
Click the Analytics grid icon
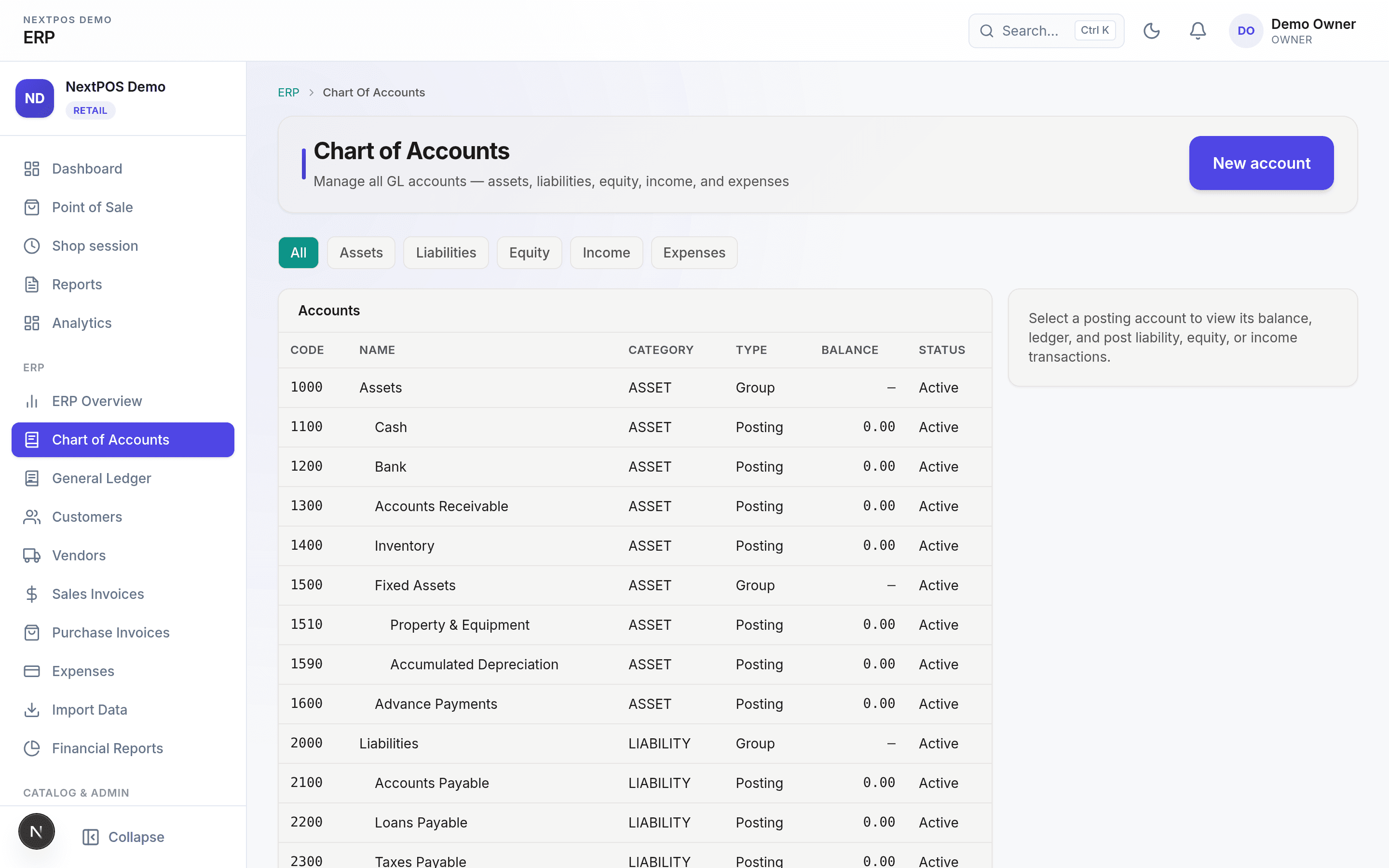click(31, 323)
